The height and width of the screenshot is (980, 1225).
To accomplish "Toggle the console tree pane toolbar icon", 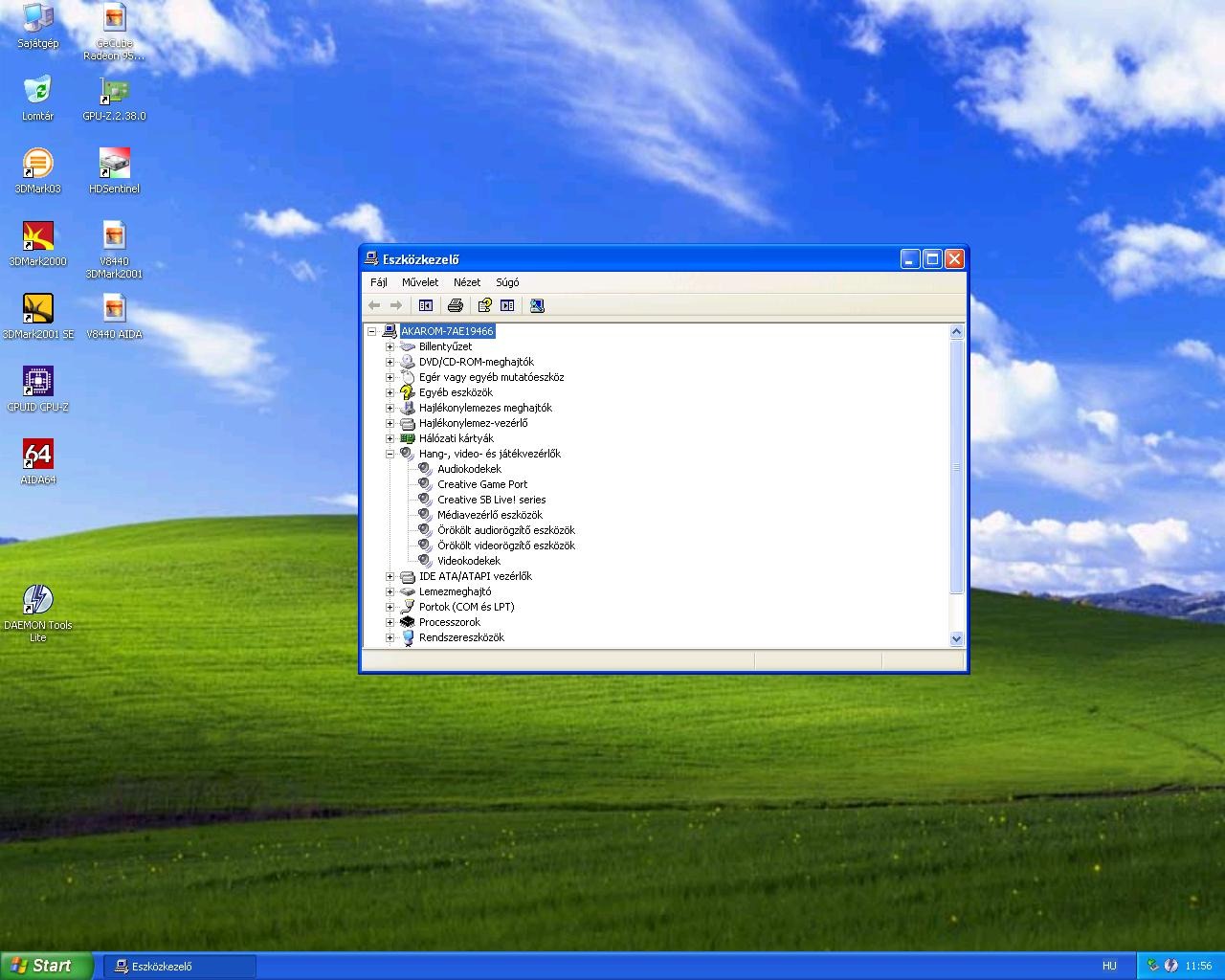I will click(x=426, y=305).
